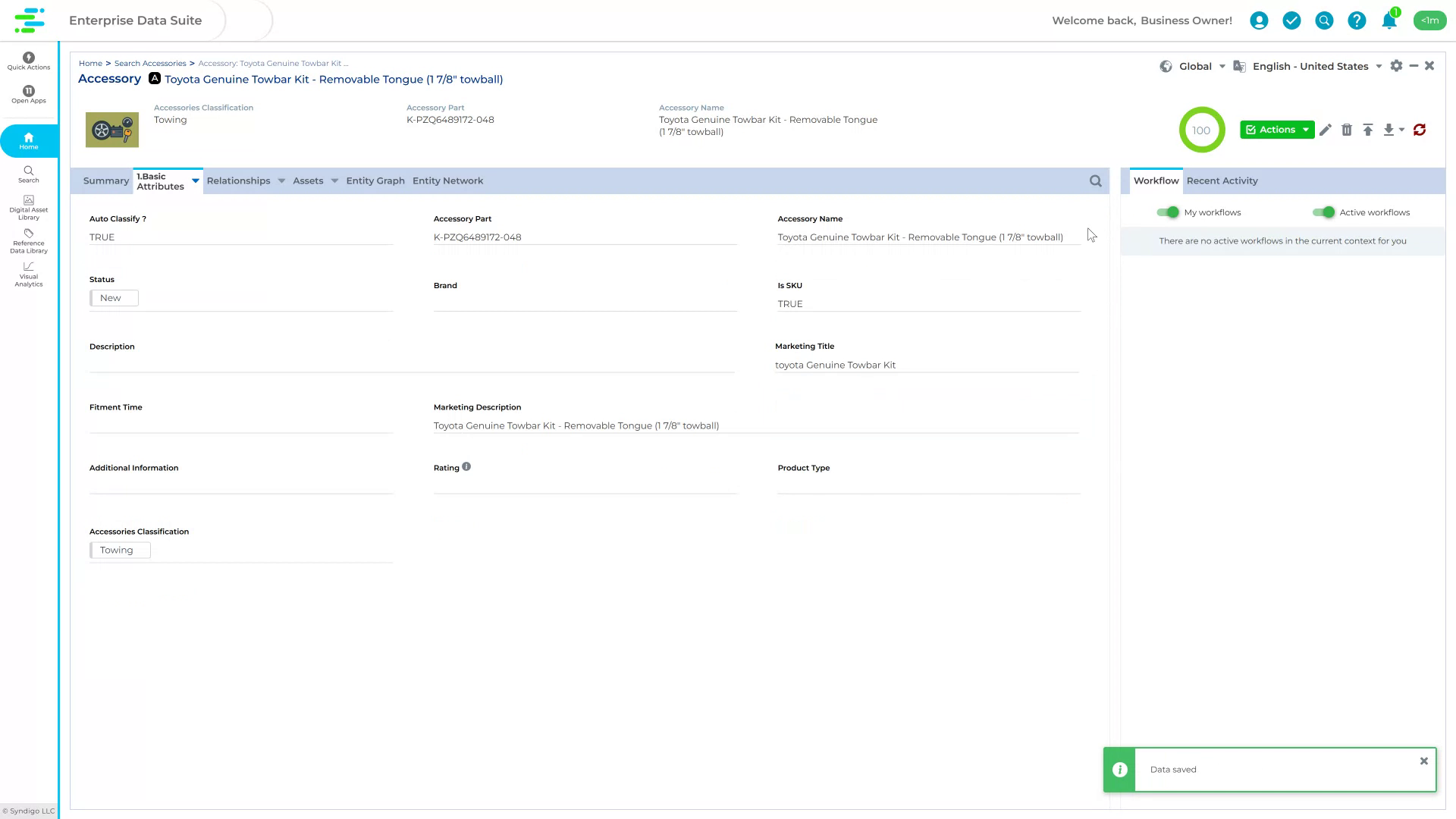Expand the Relationships tab chevron
This screenshot has height=819, width=1456.
click(281, 180)
